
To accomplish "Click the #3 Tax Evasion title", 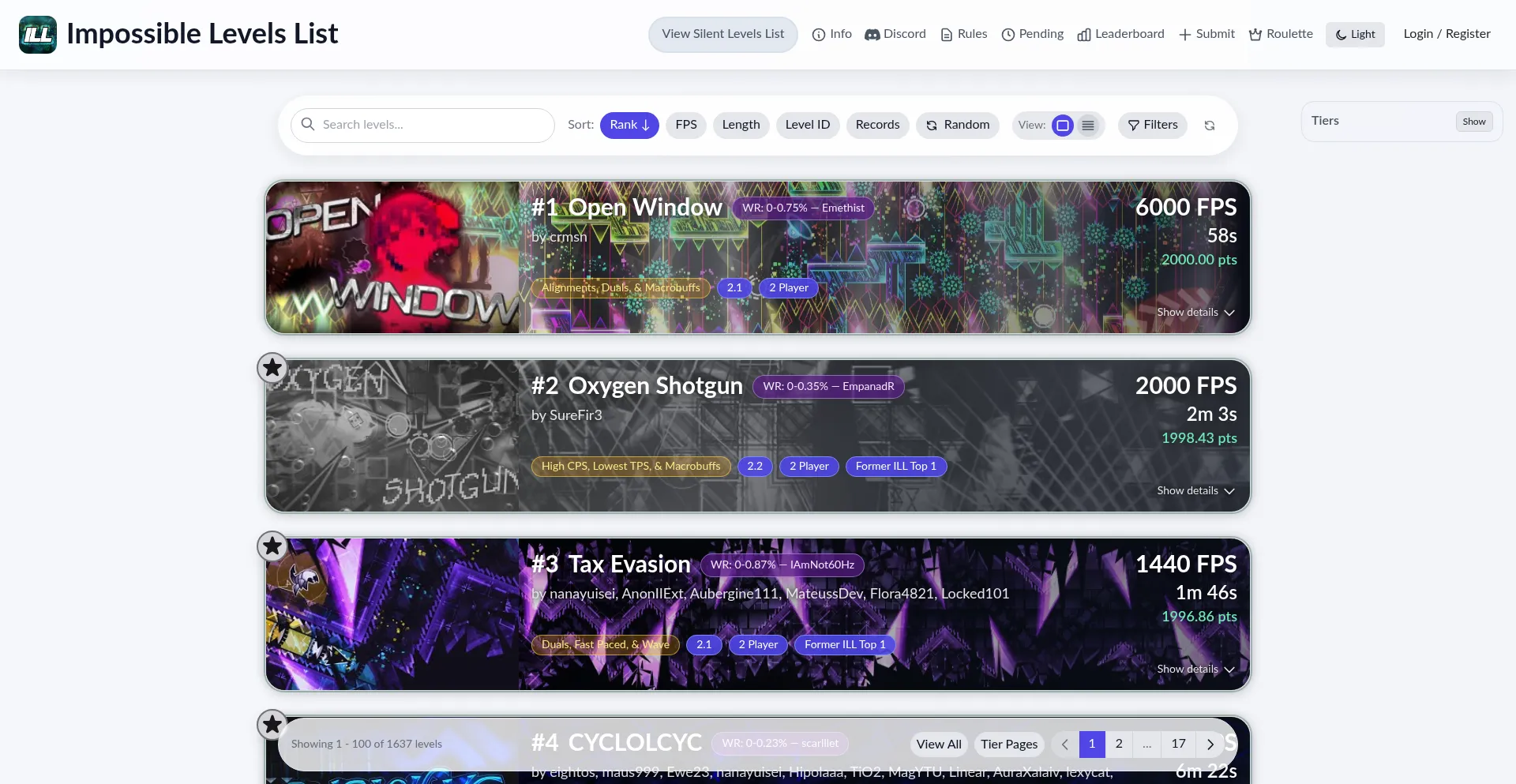I will (610, 565).
